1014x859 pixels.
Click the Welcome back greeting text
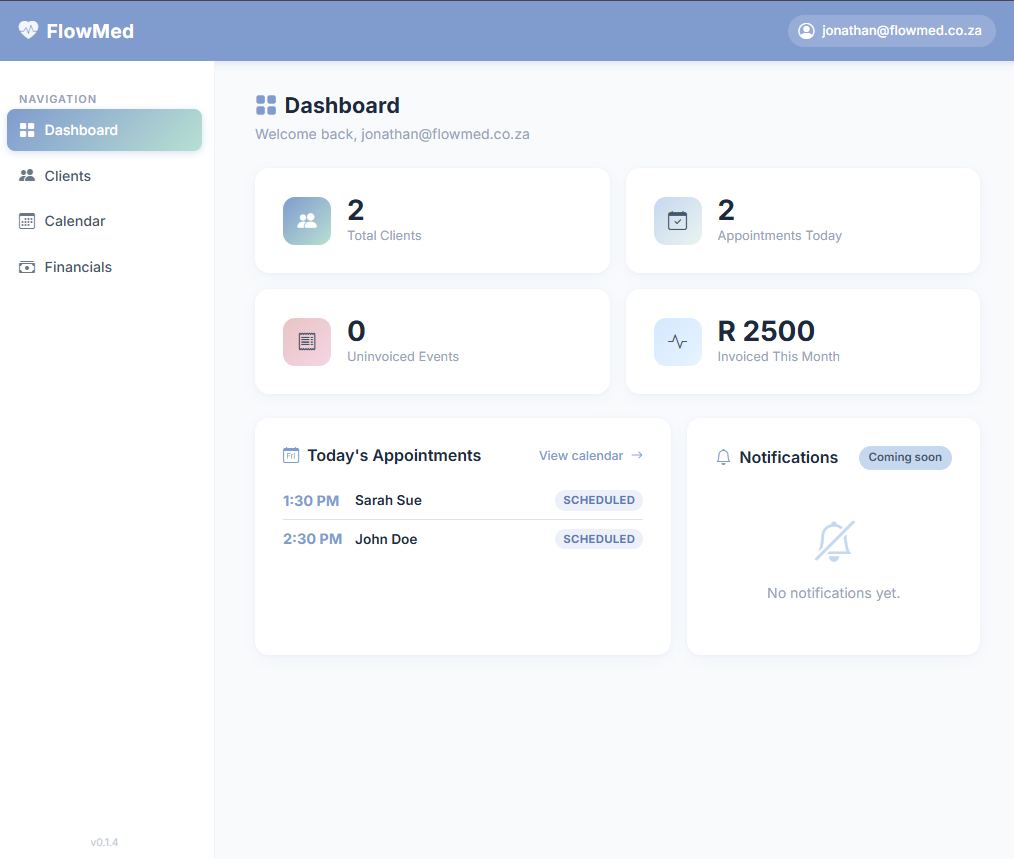tap(393, 134)
